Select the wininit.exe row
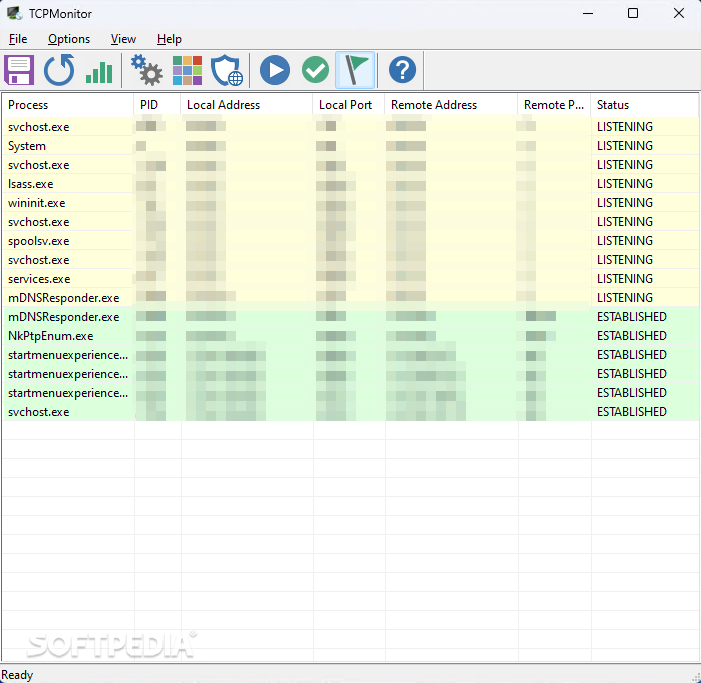The width and height of the screenshot is (701, 683). (351, 203)
